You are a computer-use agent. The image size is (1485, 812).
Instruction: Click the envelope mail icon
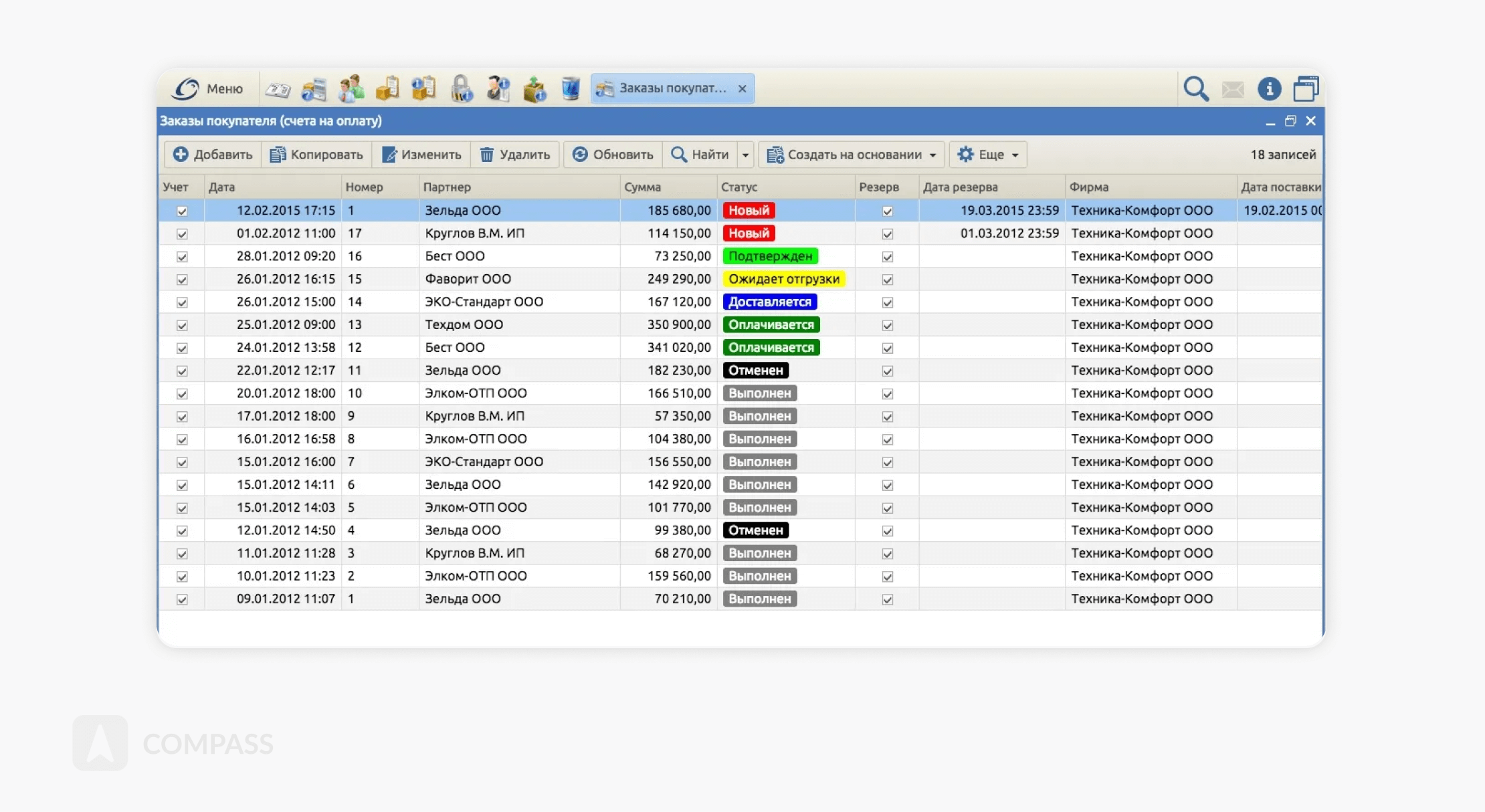(1233, 89)
